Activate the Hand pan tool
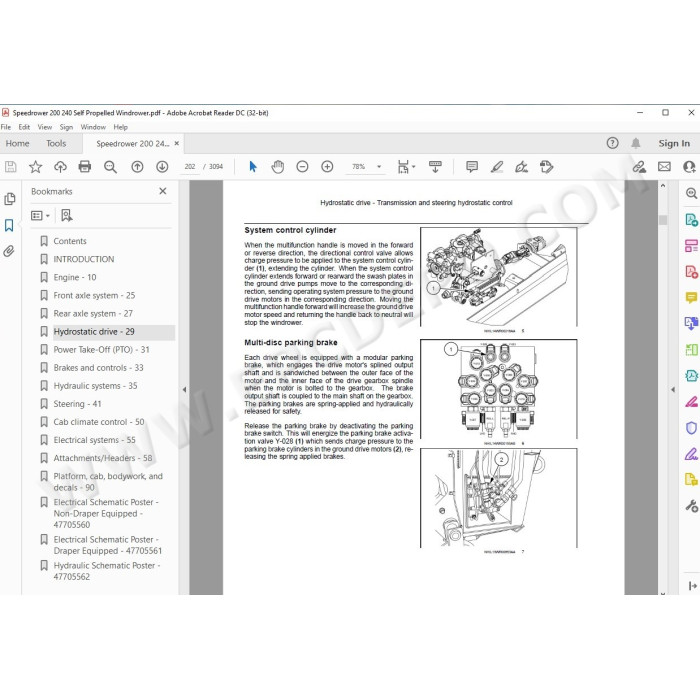The width and height of the screenshot is (700, 700). (x=277, y=167)
